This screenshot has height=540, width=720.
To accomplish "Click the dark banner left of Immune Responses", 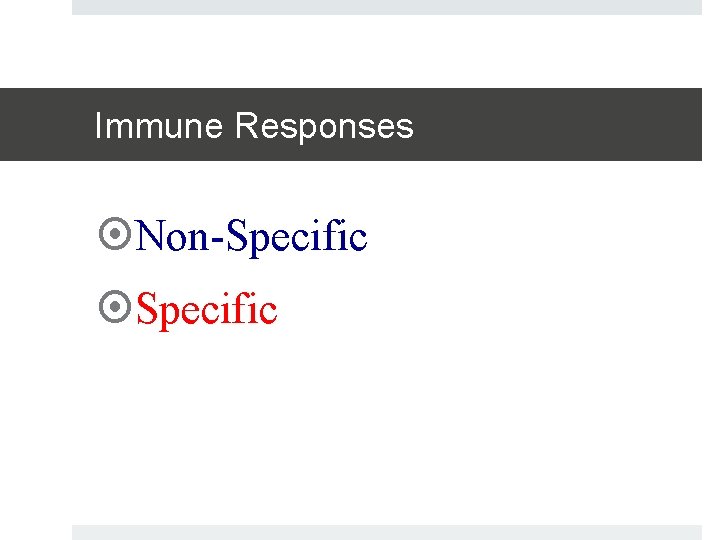I will tap(45, 125).
